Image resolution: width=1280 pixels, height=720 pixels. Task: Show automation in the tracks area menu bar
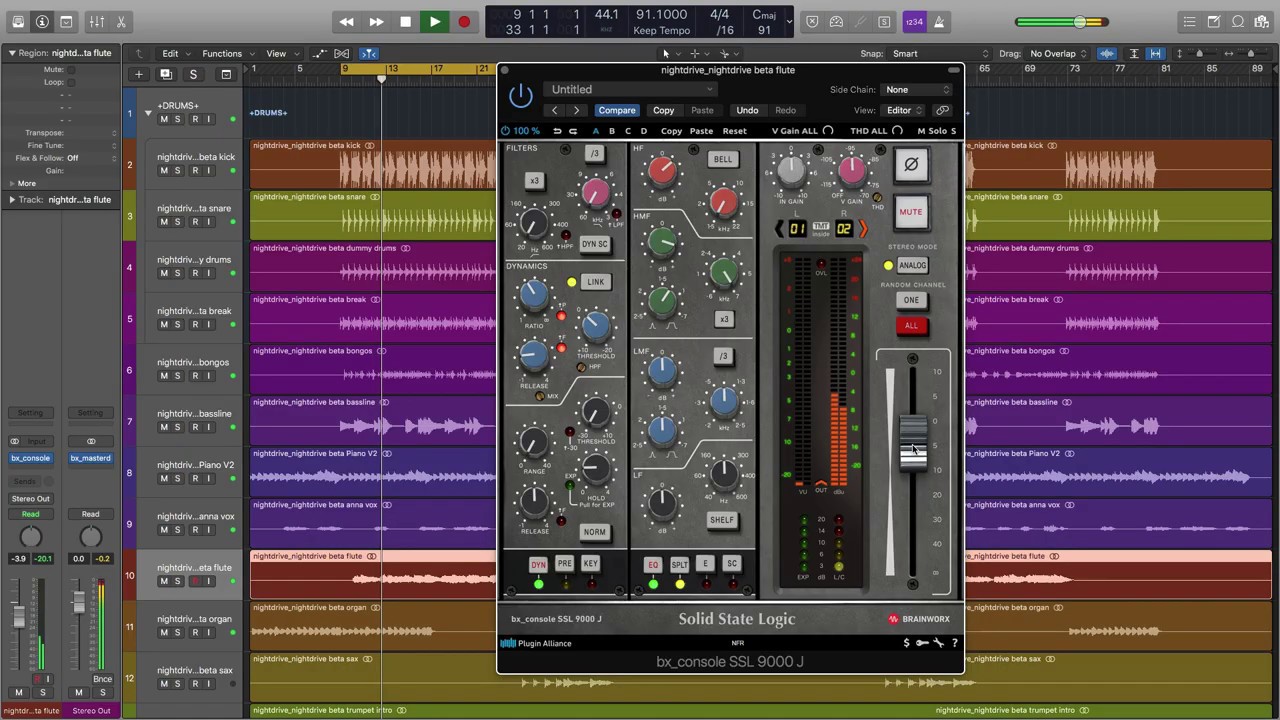[x=319, y=54]
